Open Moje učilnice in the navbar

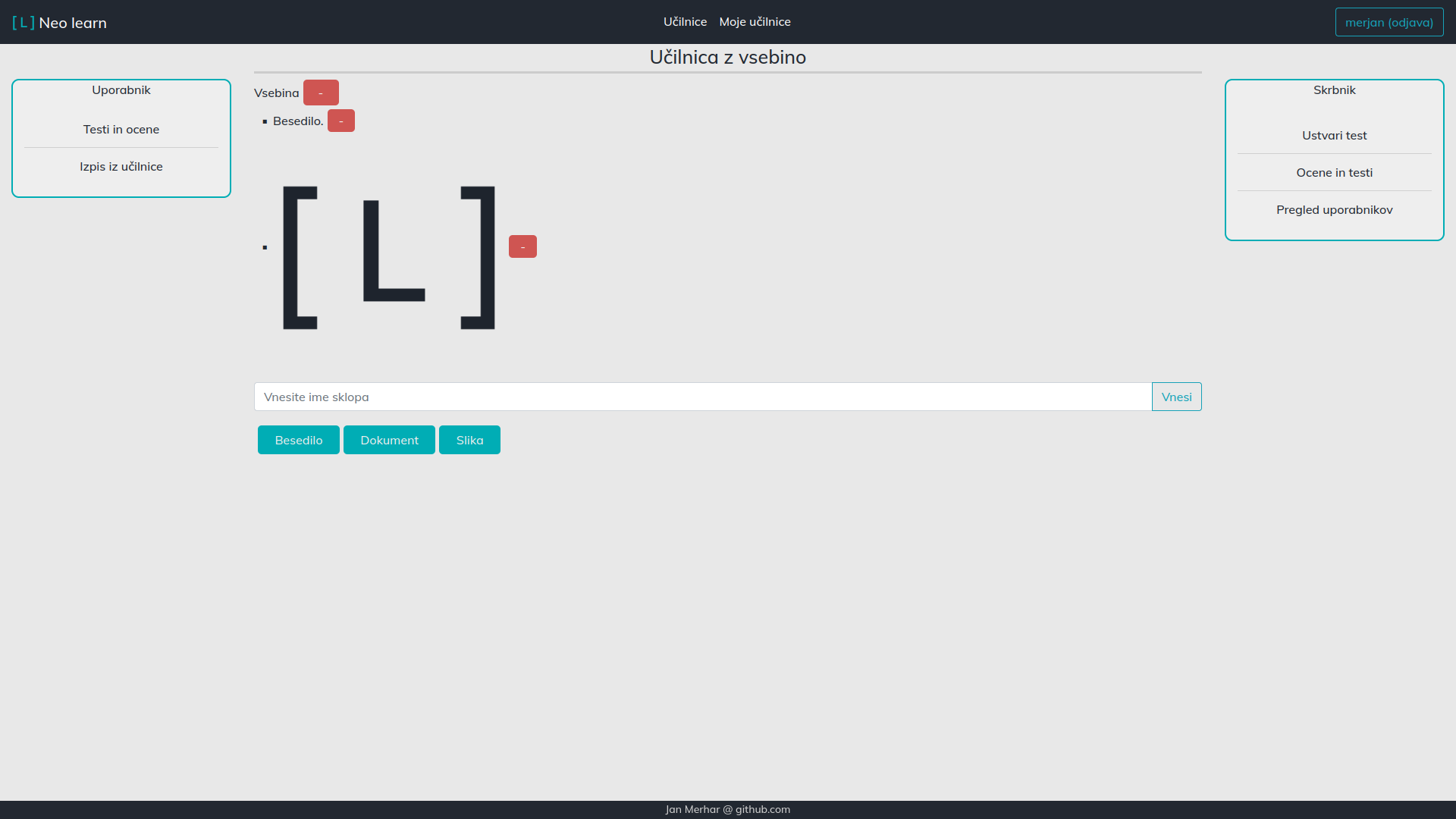pos(755,22)
